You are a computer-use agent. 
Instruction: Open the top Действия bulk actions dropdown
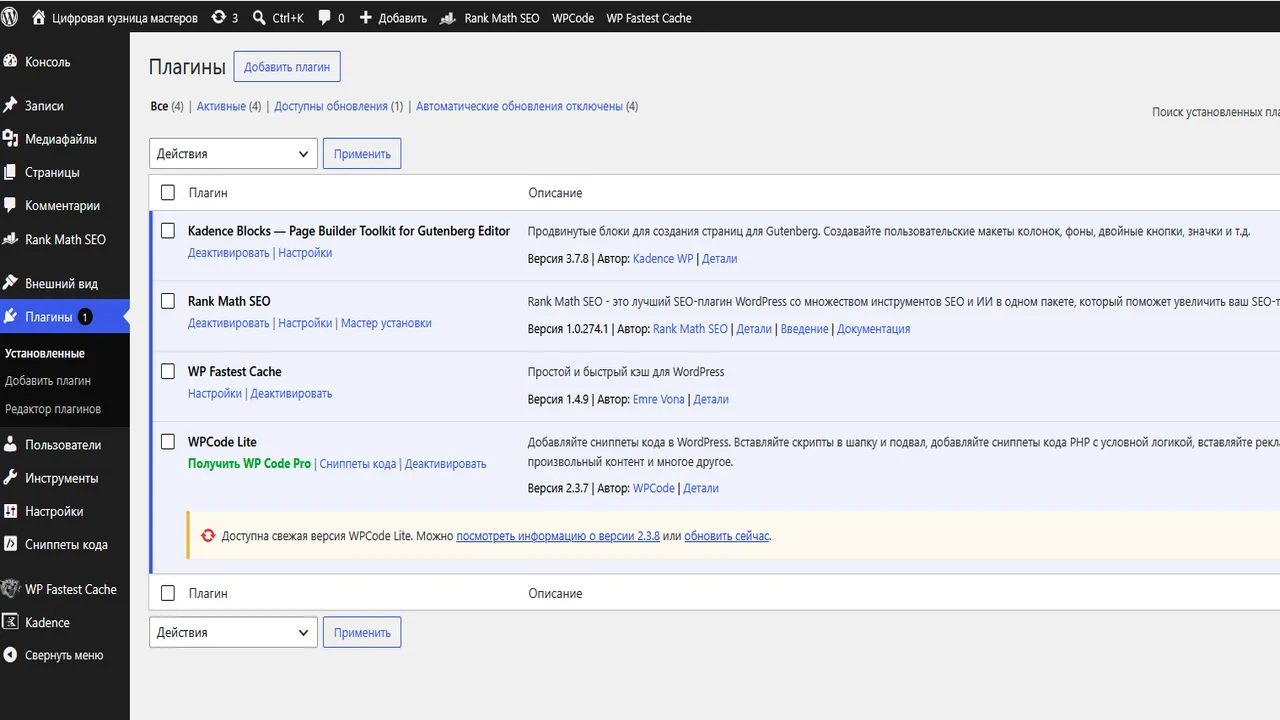coord(233,154)
